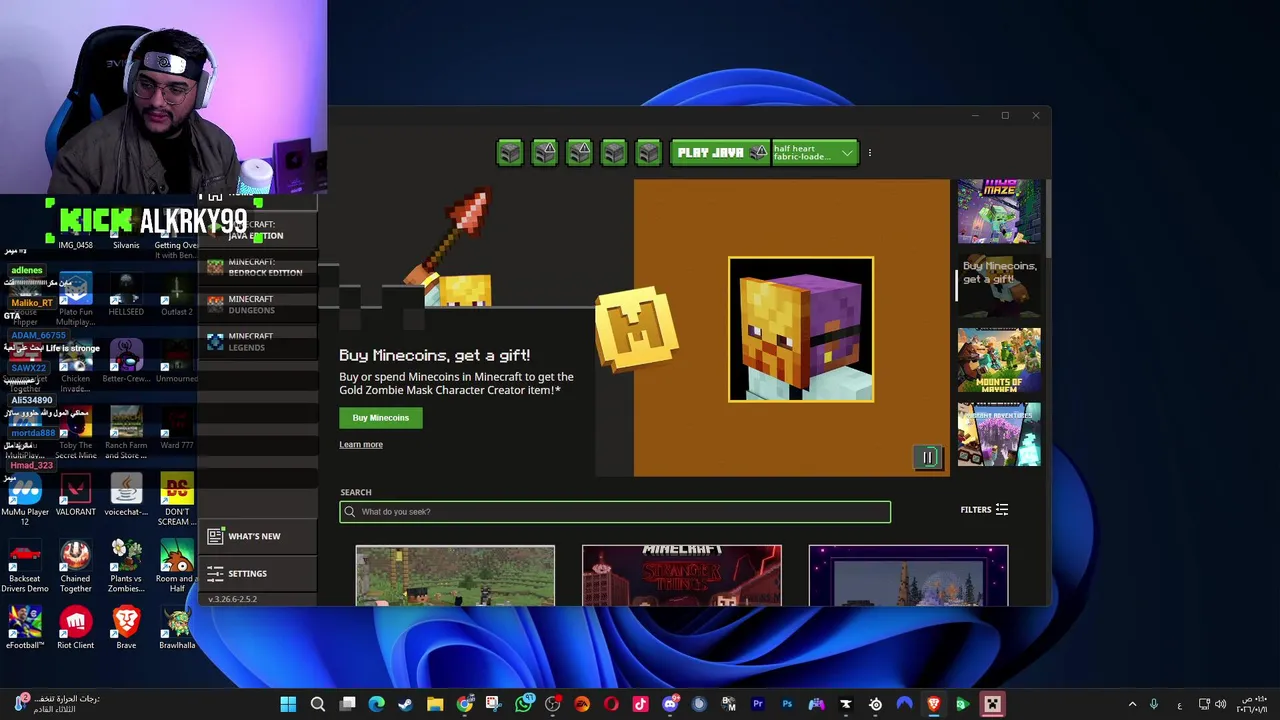Open the Windows Start menu

click(x=288, y=704)
